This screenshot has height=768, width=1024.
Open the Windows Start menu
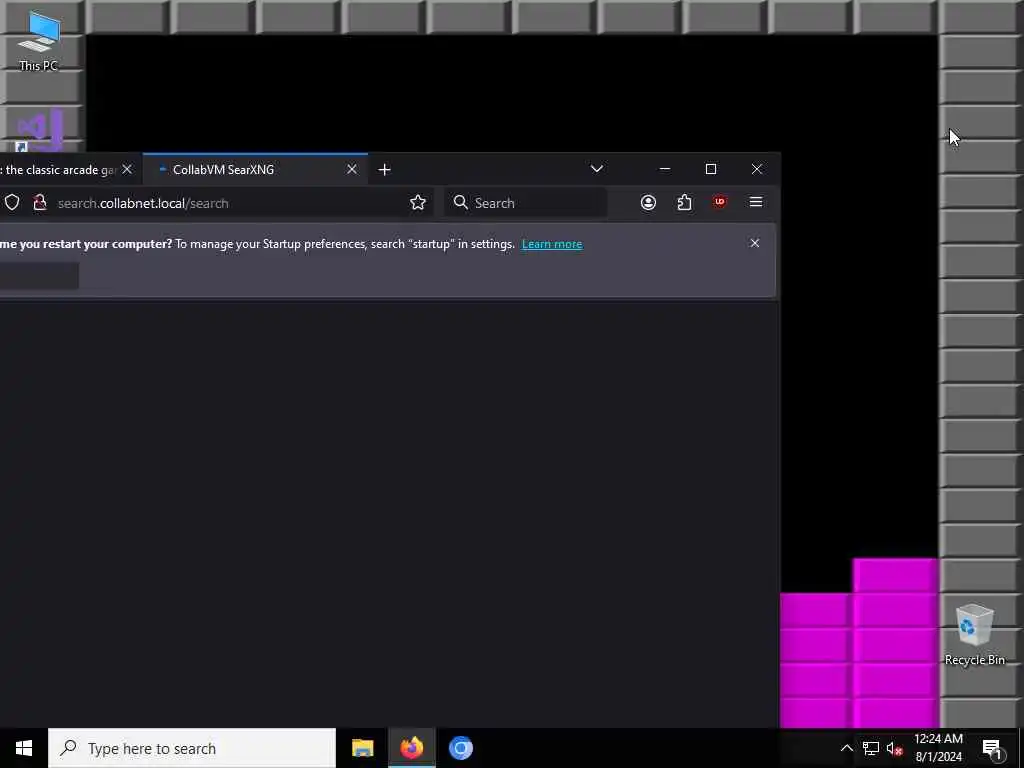click(24, 748)
